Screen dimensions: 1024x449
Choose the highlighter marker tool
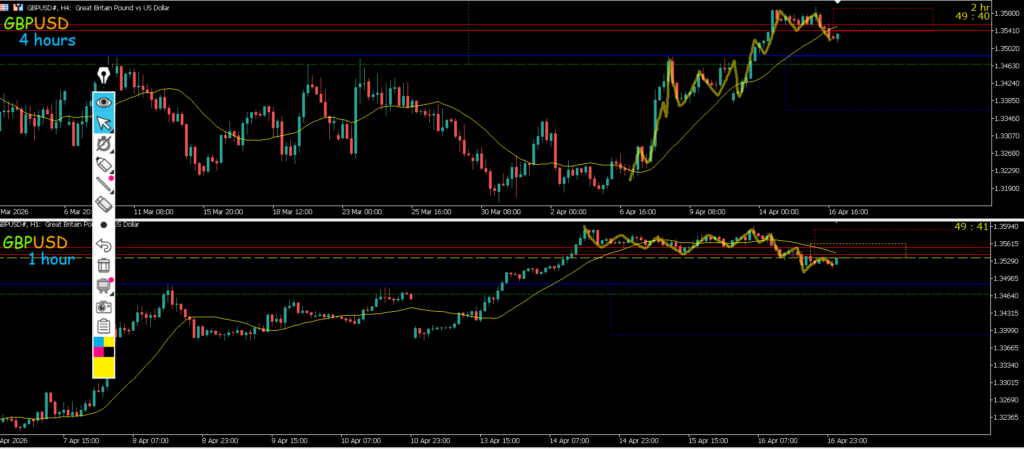(103, 164)
